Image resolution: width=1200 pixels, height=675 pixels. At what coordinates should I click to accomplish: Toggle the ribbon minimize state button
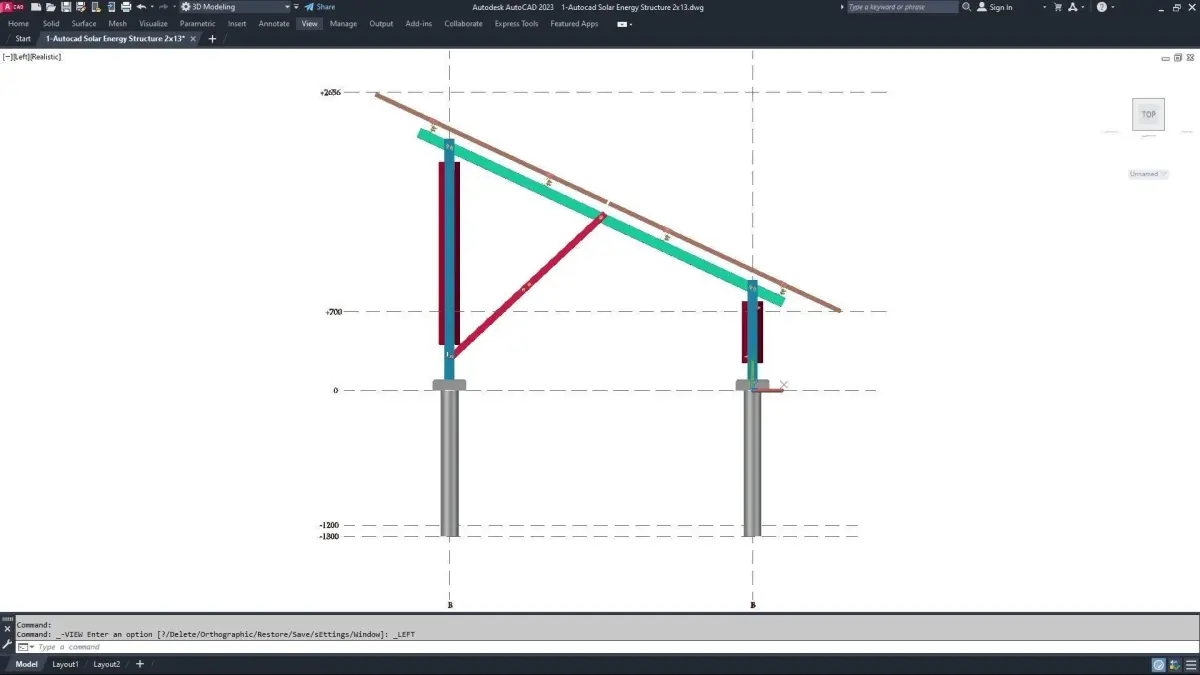coord(624,23)
